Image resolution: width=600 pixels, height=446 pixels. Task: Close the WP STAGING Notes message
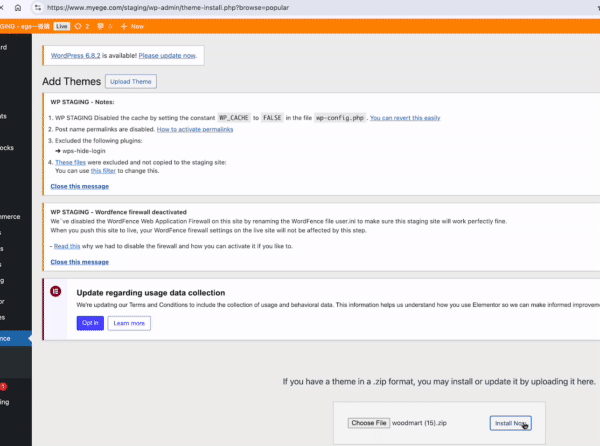pos(80,186)
